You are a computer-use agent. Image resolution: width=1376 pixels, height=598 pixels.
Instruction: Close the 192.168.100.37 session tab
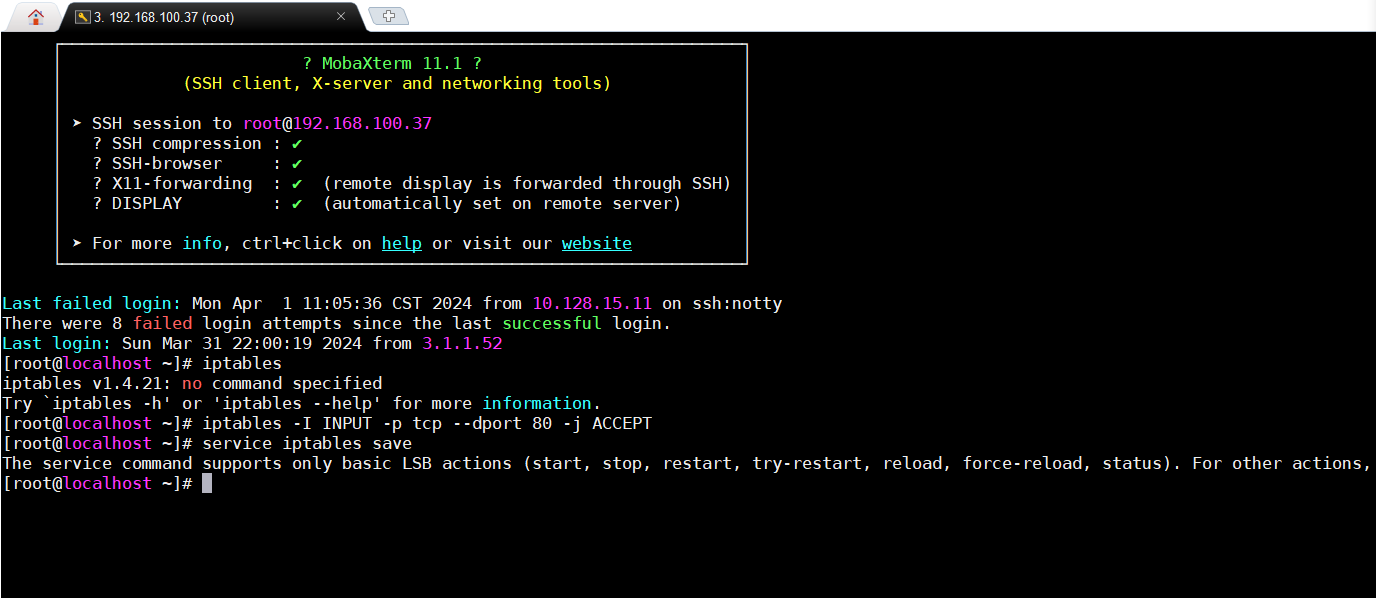click(341, 16)
